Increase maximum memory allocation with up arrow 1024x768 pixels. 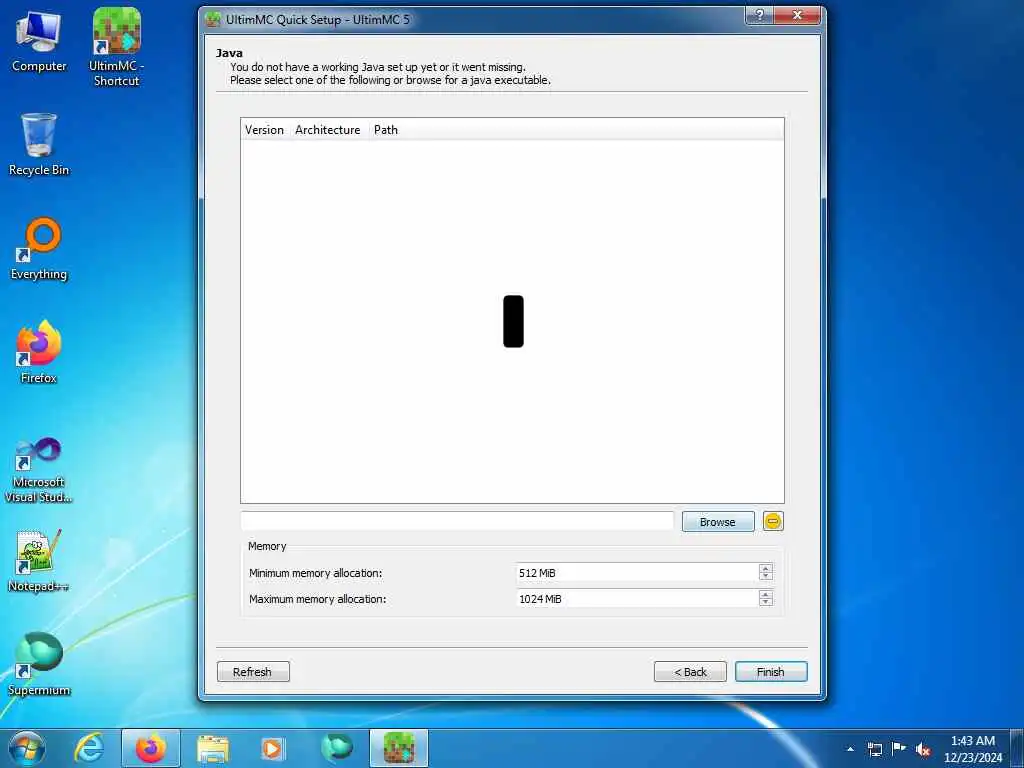point(766,594)
